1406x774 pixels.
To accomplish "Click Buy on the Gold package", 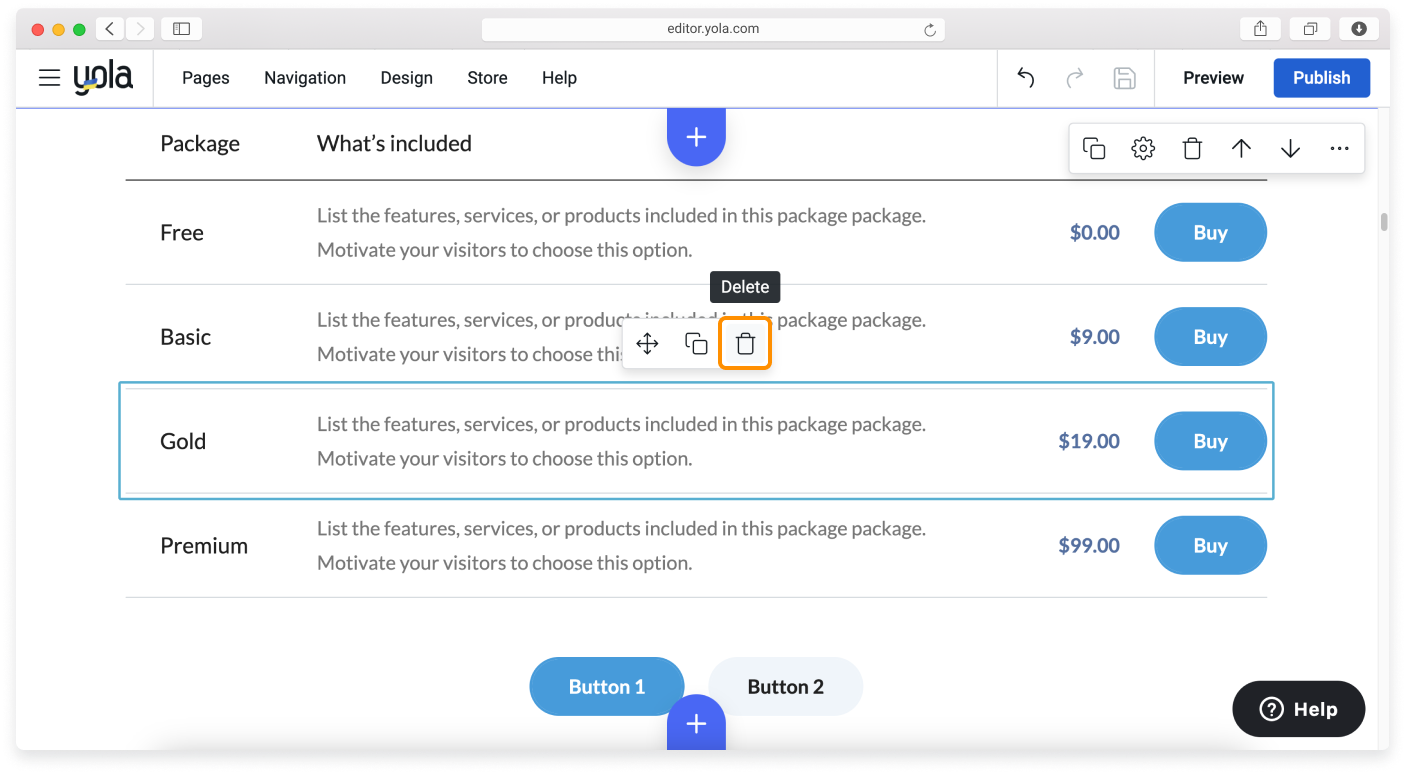I will tap(1210, 441).
